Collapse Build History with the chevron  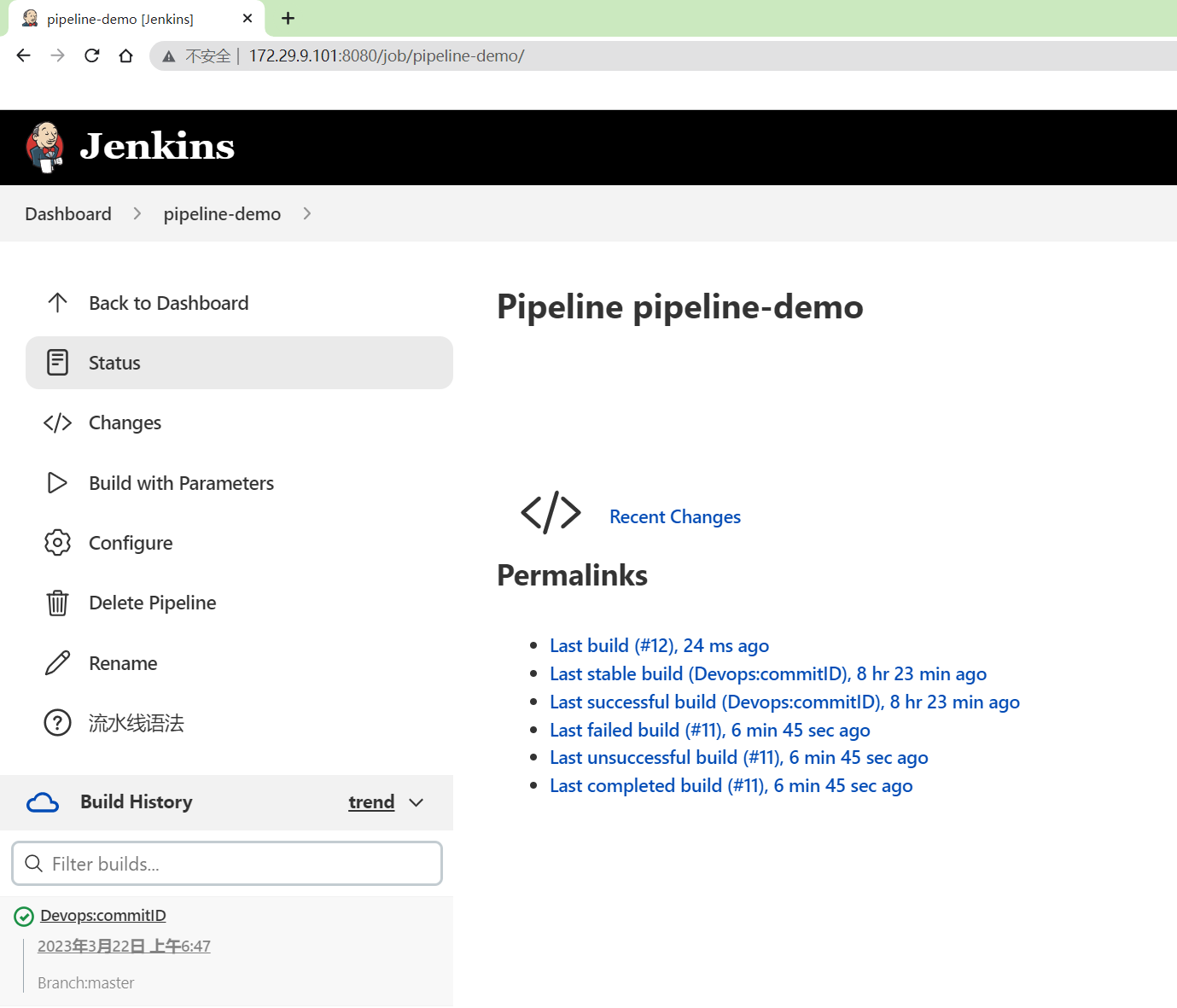coord(417,802)
